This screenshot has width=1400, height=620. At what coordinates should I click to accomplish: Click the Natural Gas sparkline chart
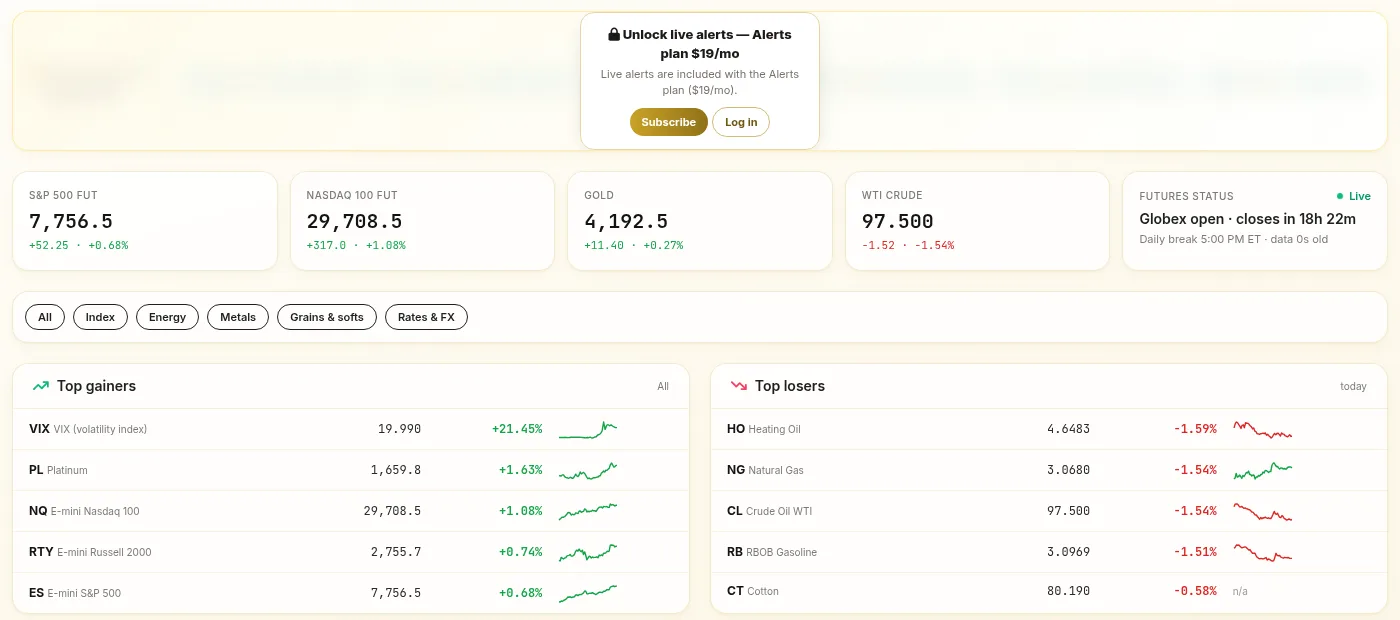(1263, 470)
